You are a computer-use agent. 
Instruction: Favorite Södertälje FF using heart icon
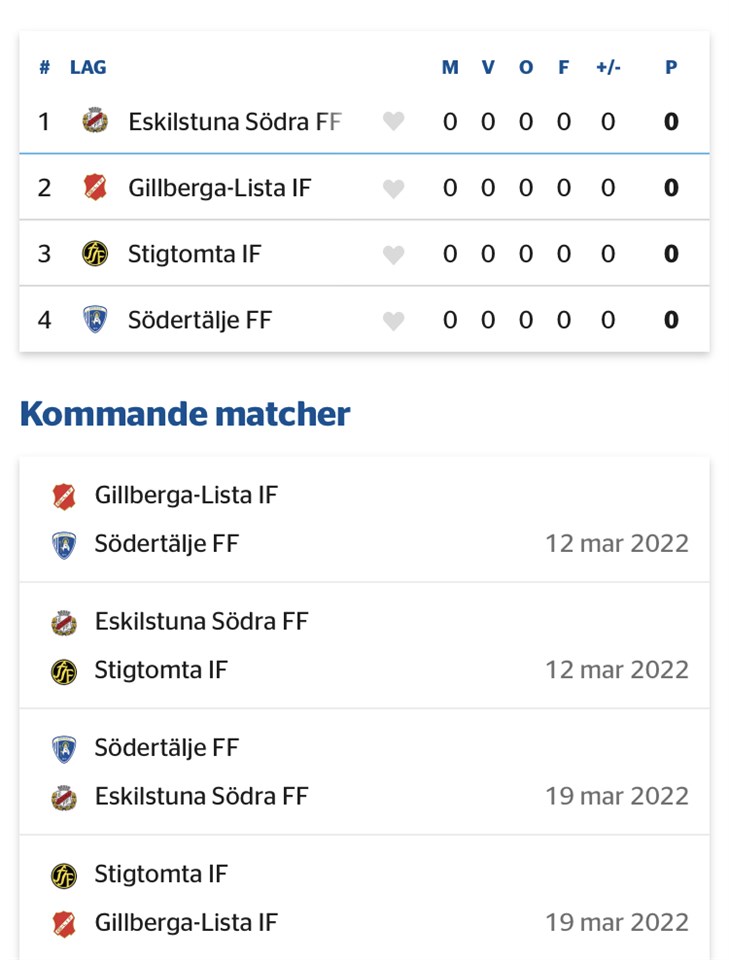pyautogui.click(x=394, y=320)
